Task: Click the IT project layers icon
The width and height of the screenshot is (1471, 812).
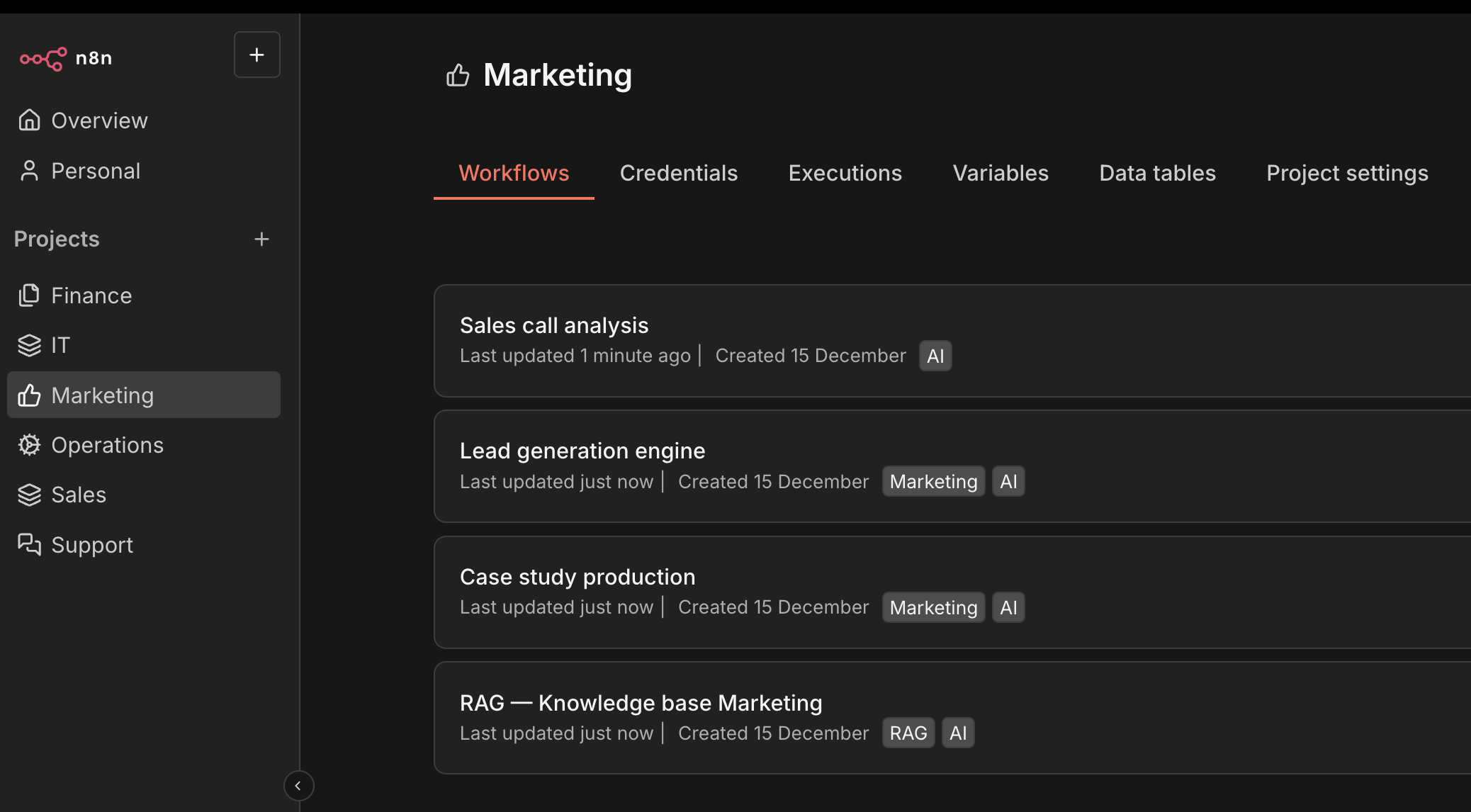Action: 29,345
